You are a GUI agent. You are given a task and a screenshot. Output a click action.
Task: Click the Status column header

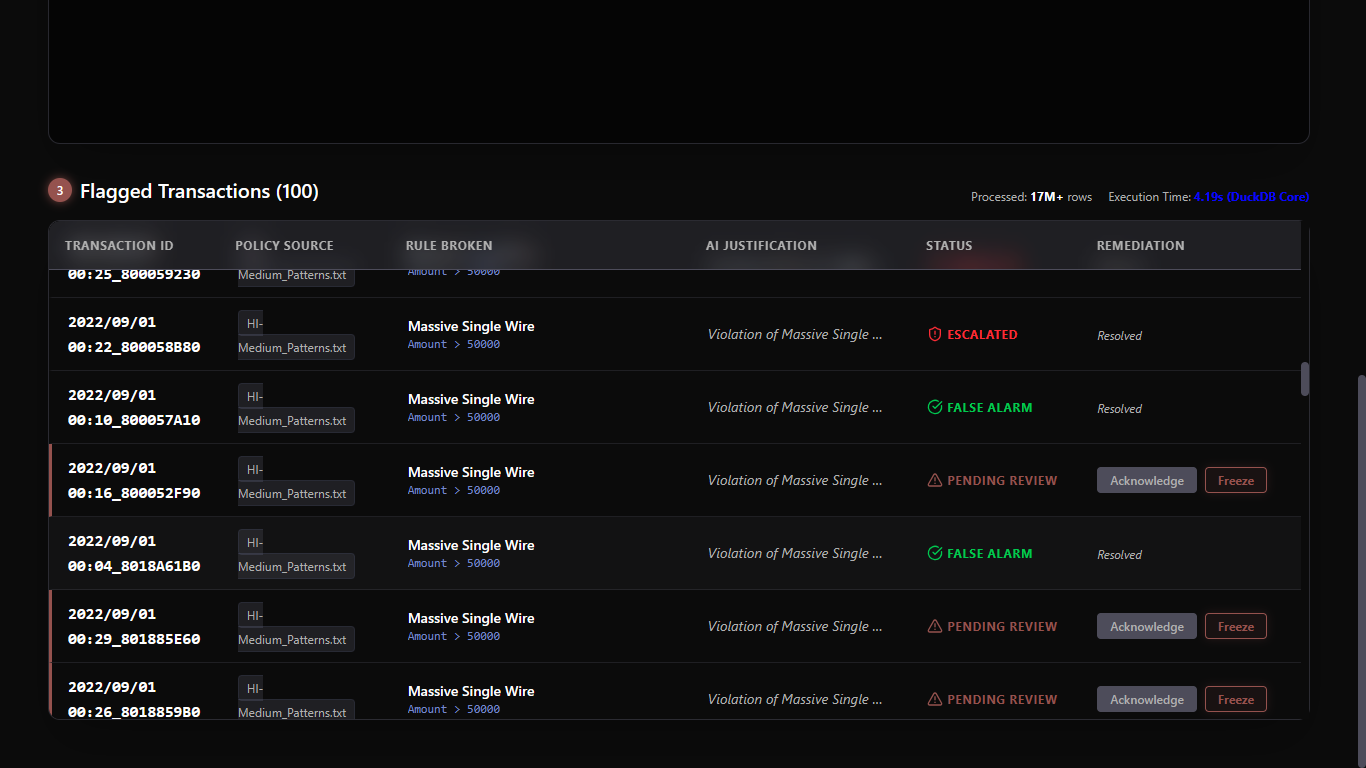pyautogui.click(x=948, y=246)
